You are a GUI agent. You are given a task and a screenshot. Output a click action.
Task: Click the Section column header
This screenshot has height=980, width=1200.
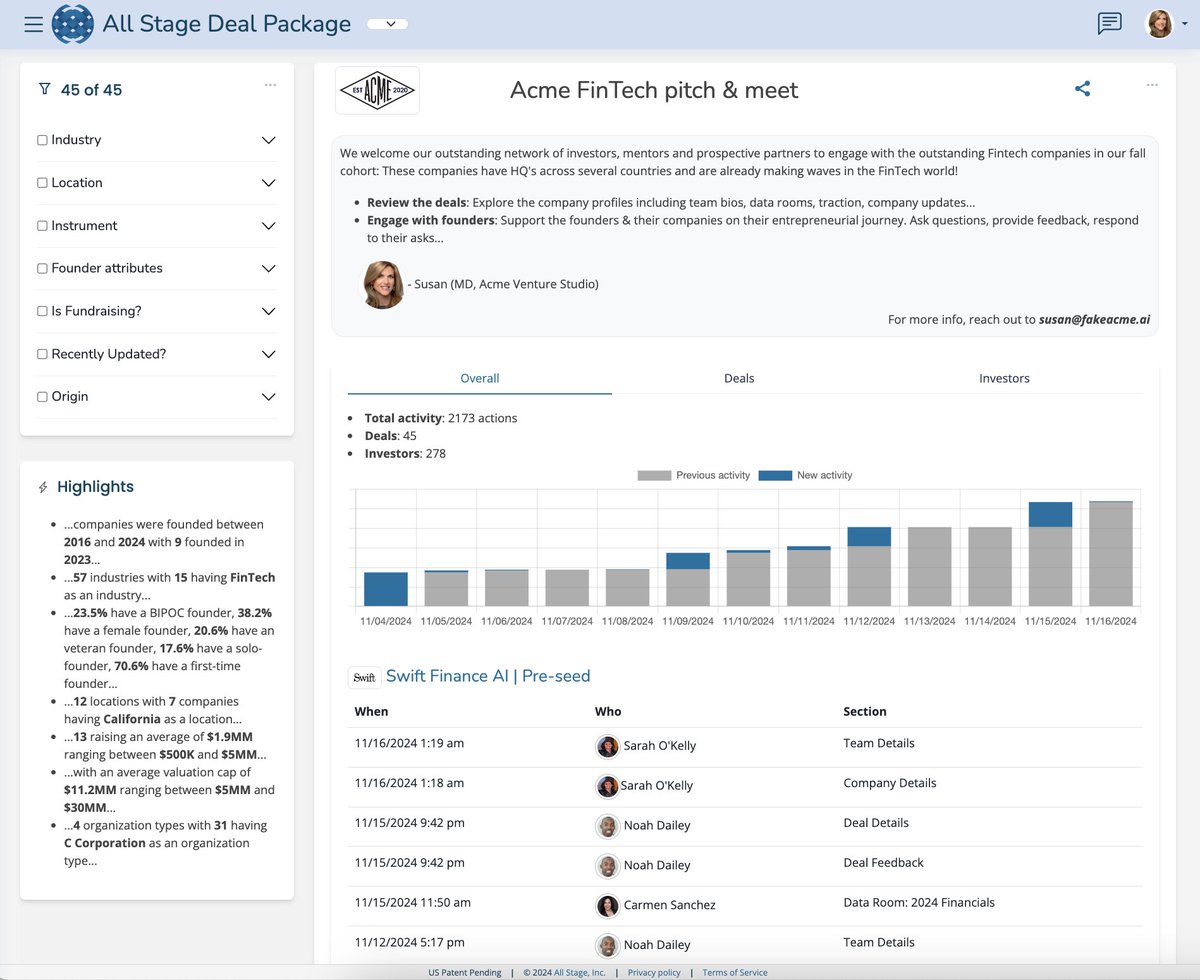[865, 712]
